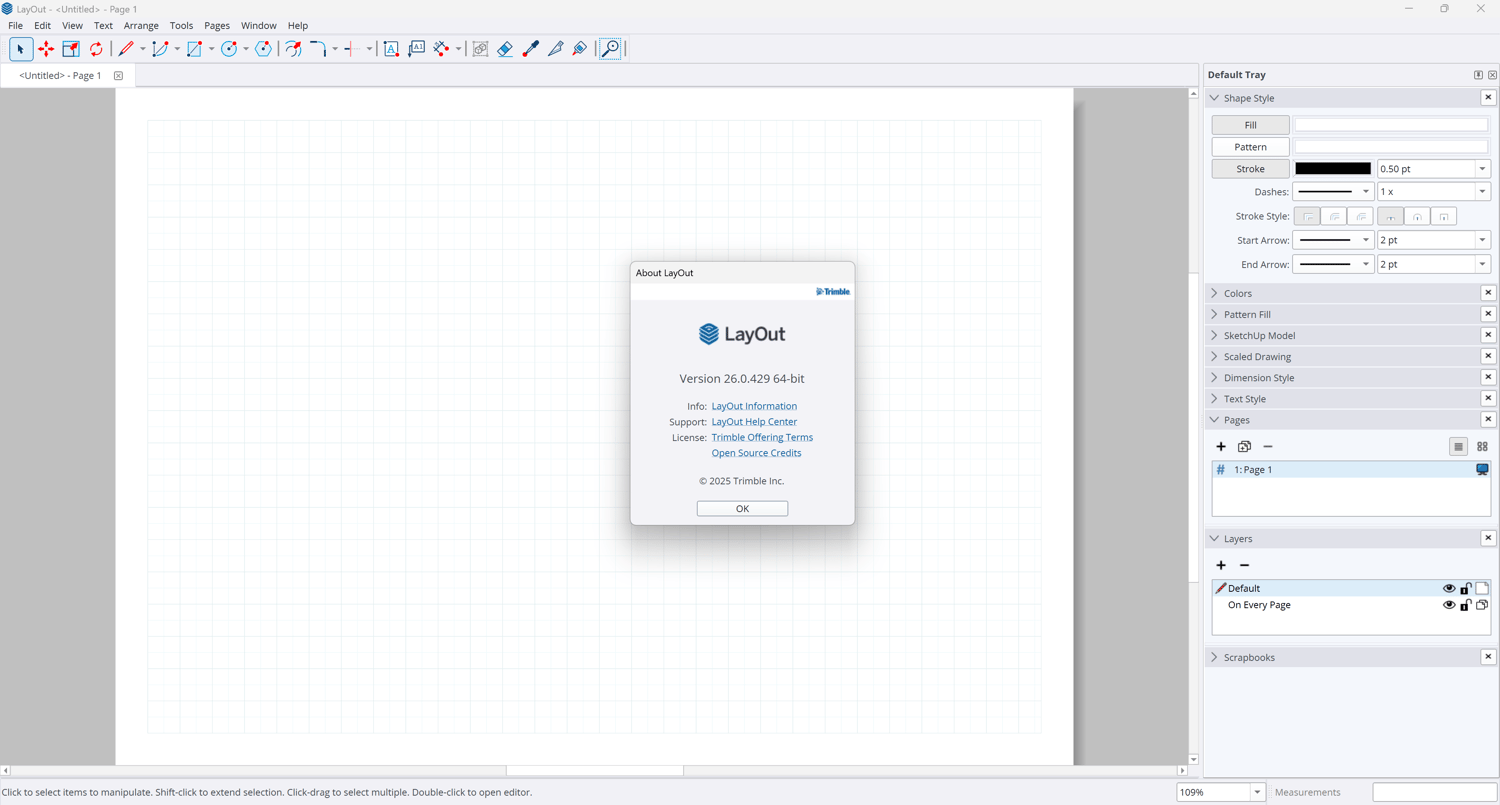
Task: Select the Text tool
Action: pos(391,49)
